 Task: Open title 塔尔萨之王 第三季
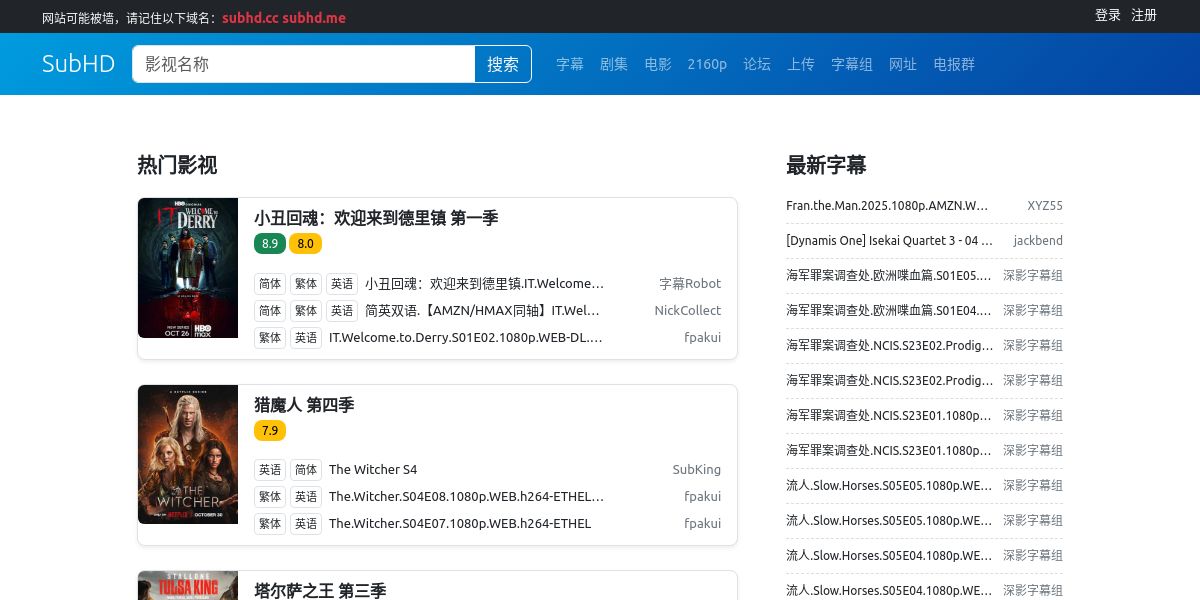click(320, 591)
